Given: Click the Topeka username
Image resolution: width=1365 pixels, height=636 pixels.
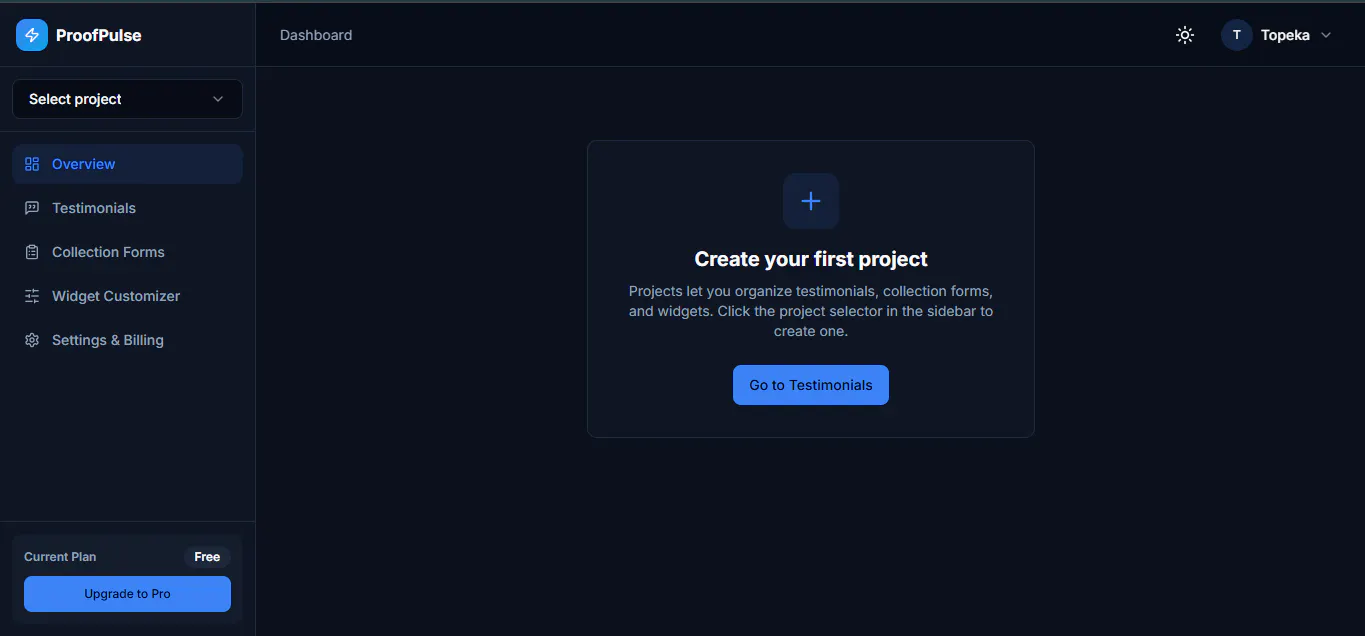Looking at the screenshot, I should 1285,35.
